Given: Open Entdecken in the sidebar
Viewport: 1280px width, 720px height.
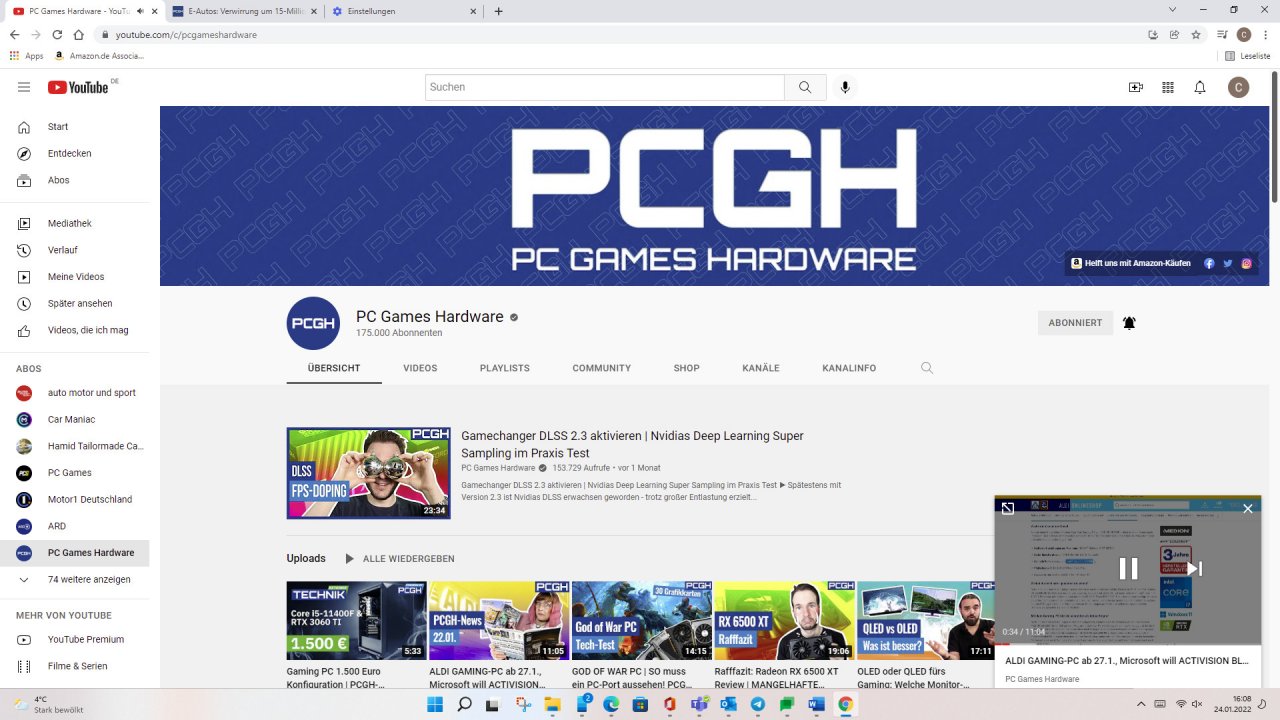Looking at the screenshot, I should [75, 153].
